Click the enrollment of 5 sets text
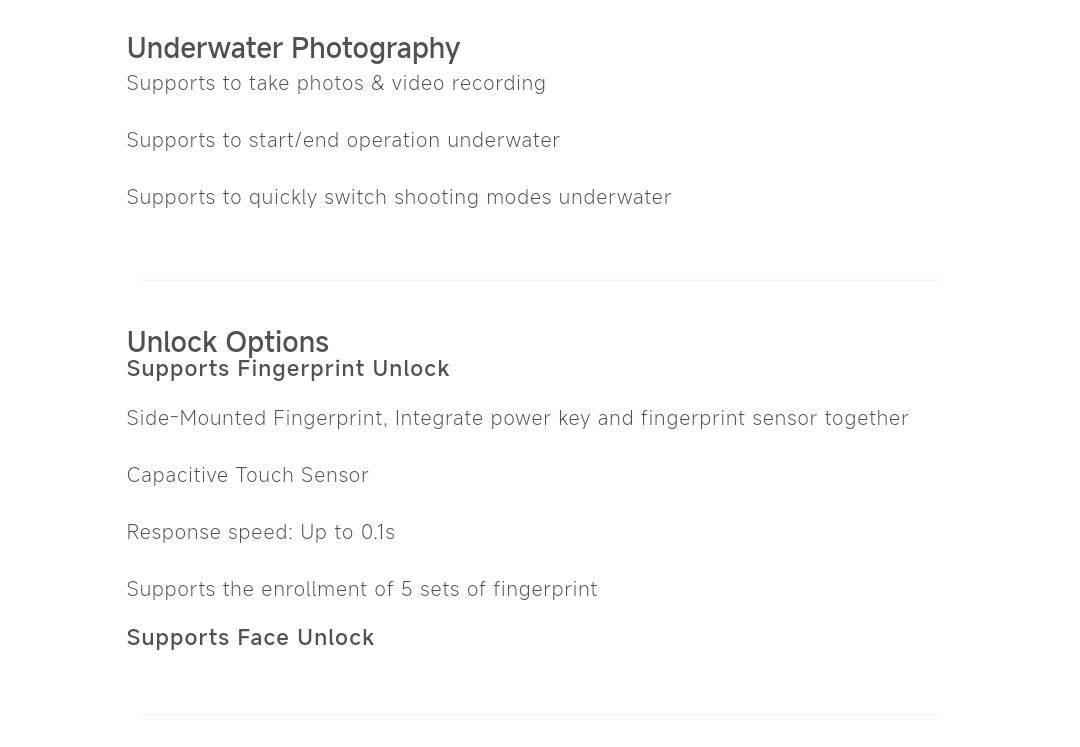This screenshot has height=747, width=1080. 362,589
